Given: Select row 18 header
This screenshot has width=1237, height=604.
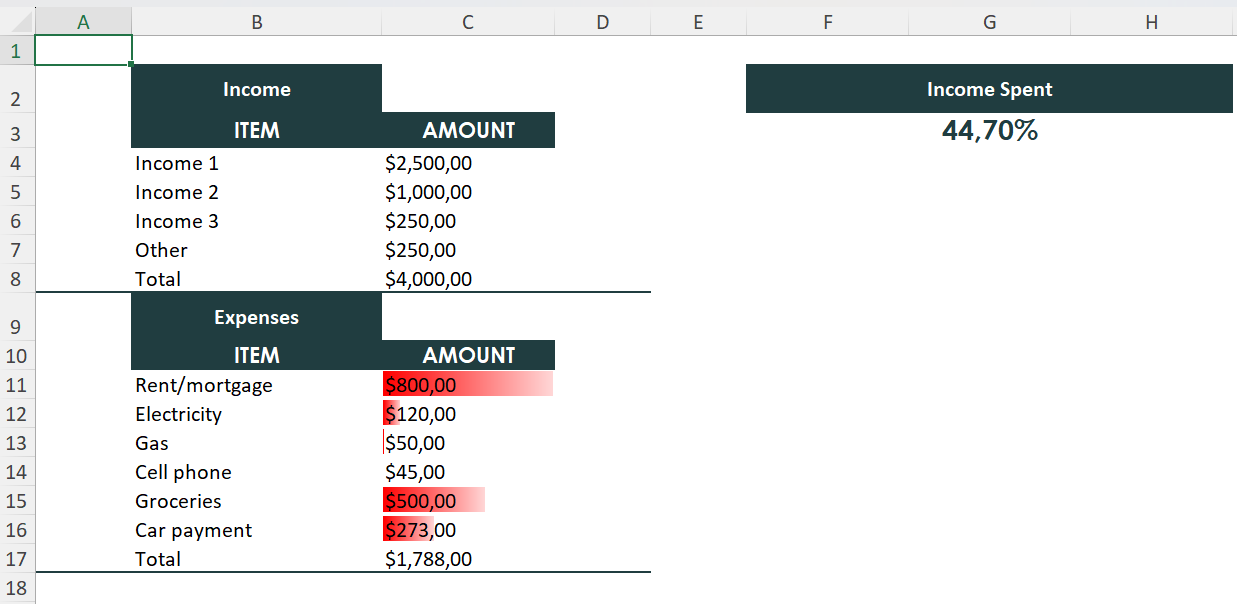Looking at the screenshot, I should (17, 588).
